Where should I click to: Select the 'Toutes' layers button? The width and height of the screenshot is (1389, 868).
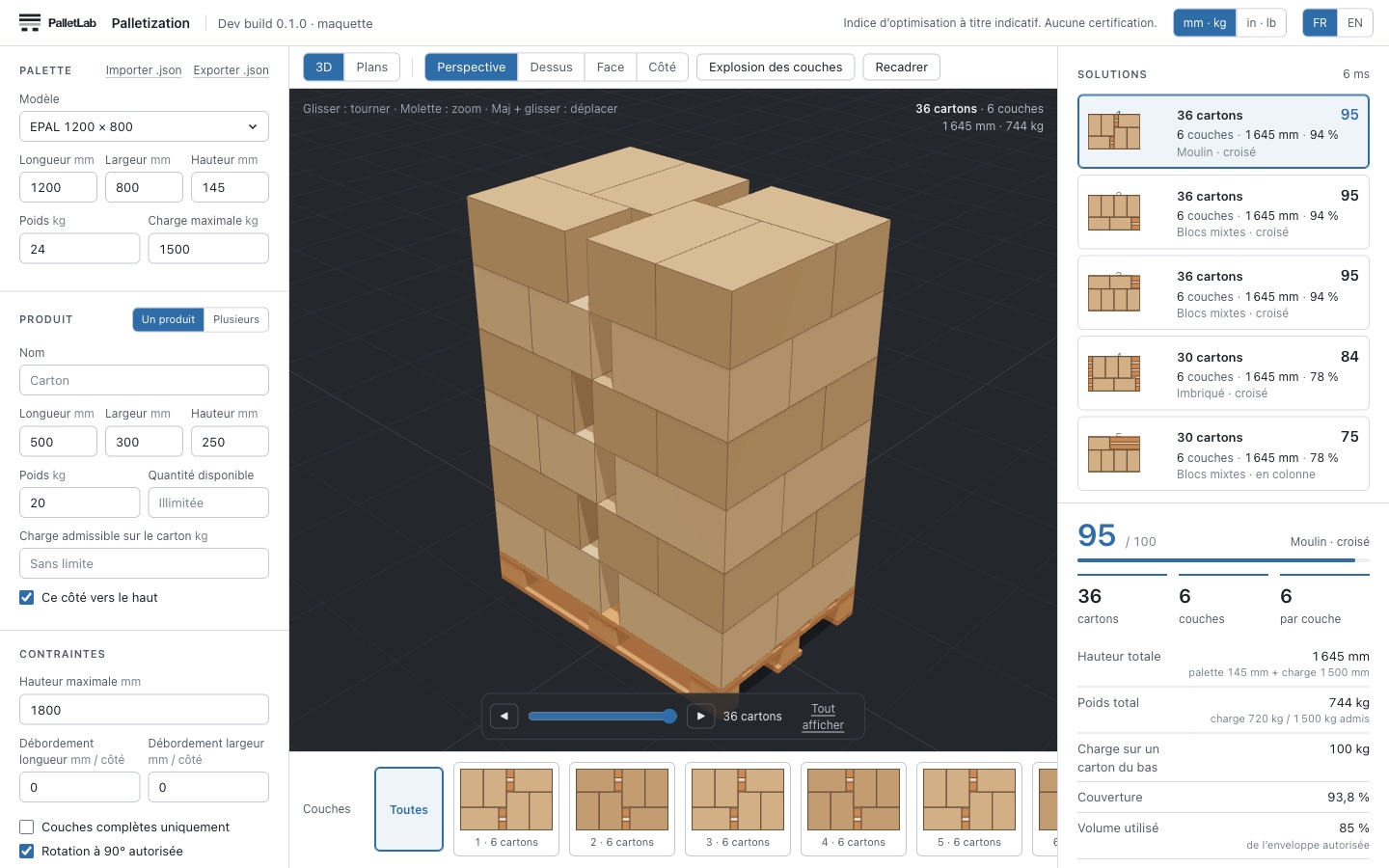point(409,809)
